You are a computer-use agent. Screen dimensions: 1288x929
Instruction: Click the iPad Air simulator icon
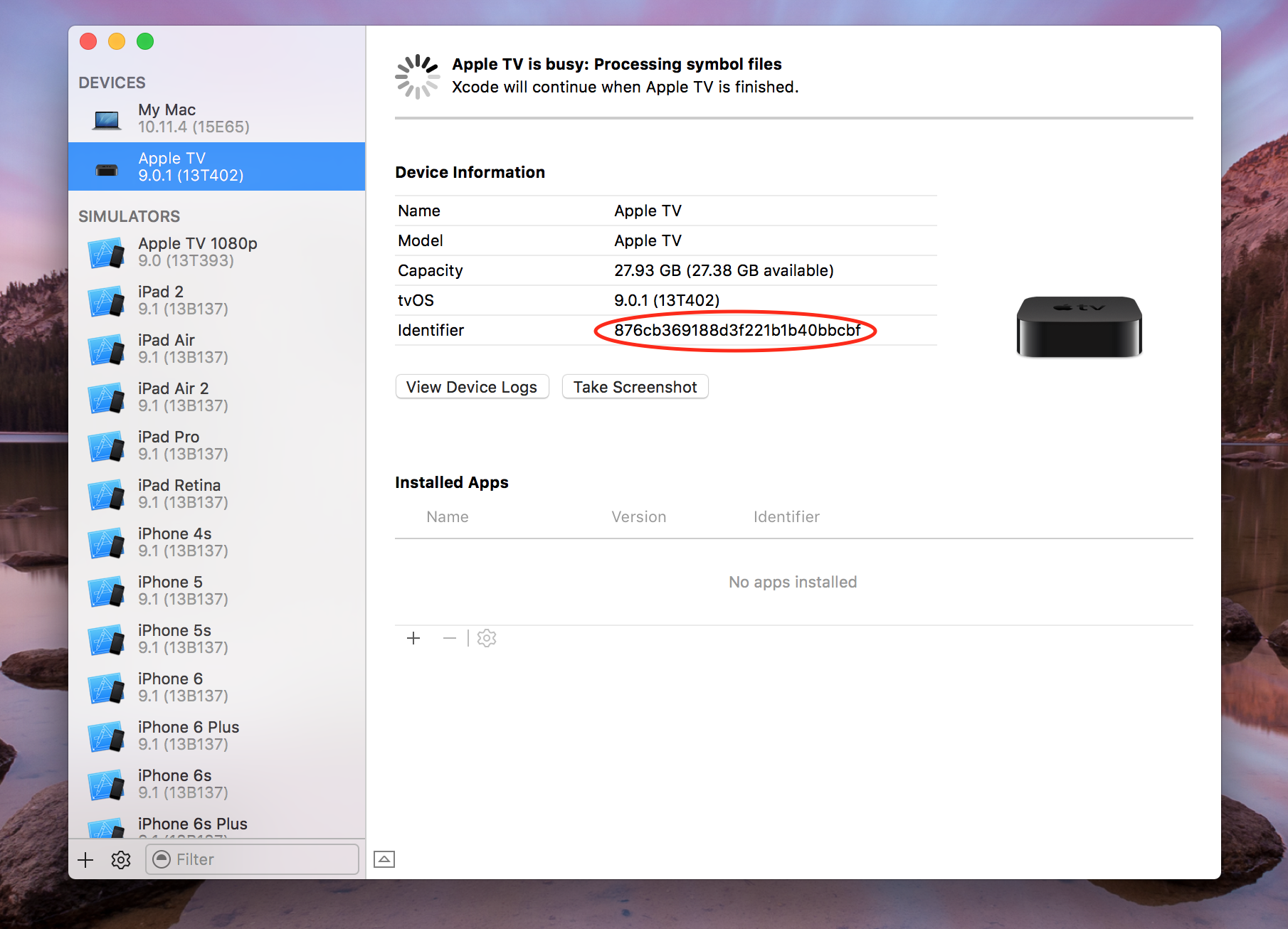(x=107, y=349)
